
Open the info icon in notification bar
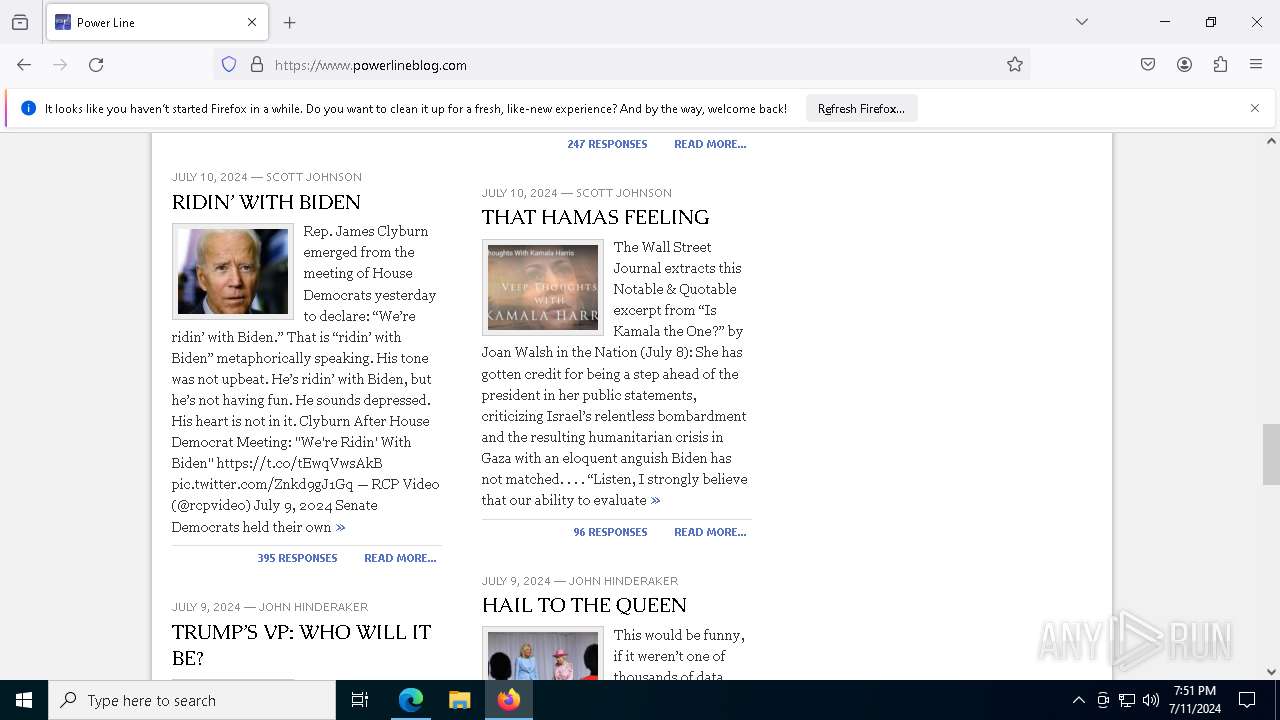click(28, 108)
